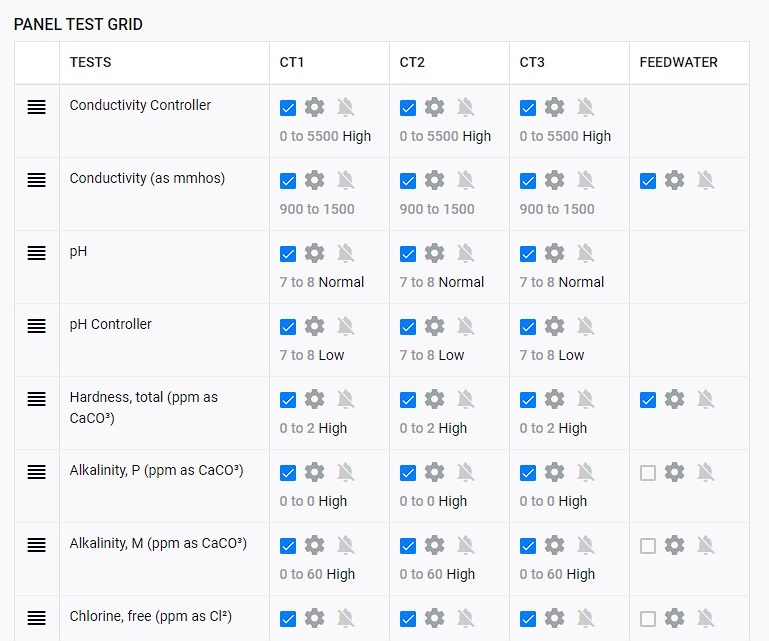Uncheck Chlorine free checkbox for CT2
769x641 pixels.
click(x=408, y=619)
